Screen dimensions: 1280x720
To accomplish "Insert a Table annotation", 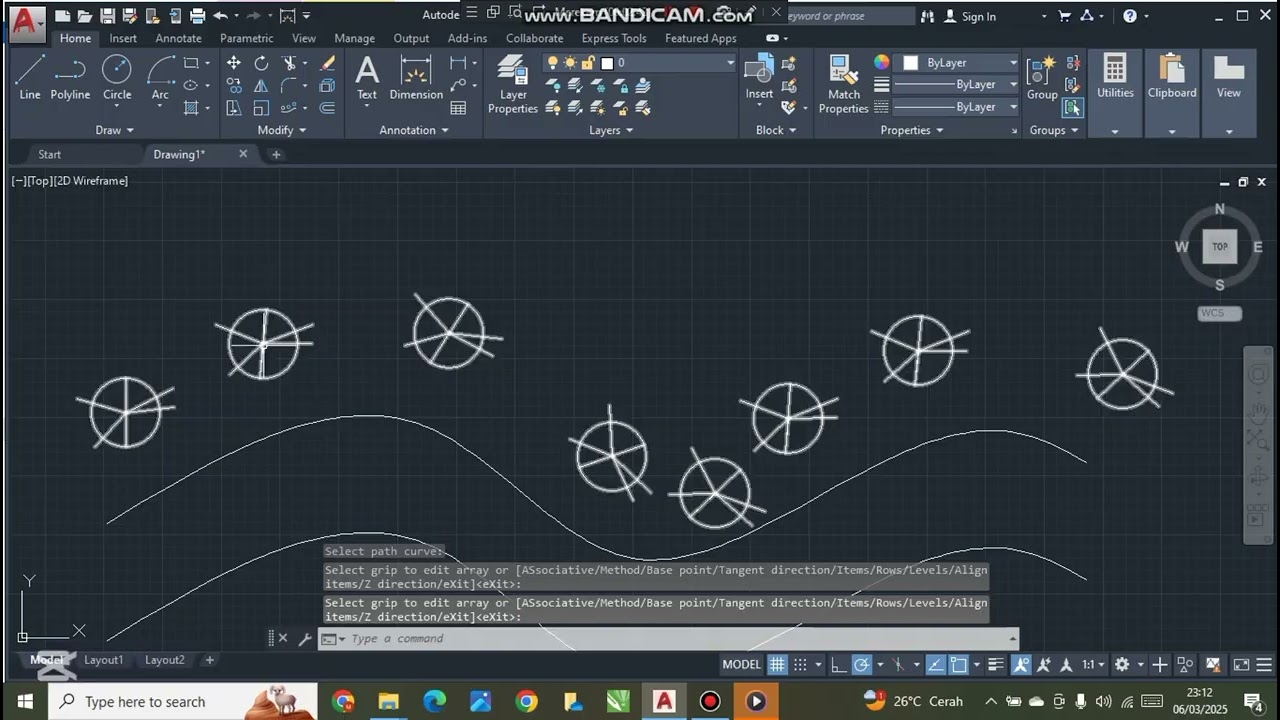I will click(x=458, y=108).
